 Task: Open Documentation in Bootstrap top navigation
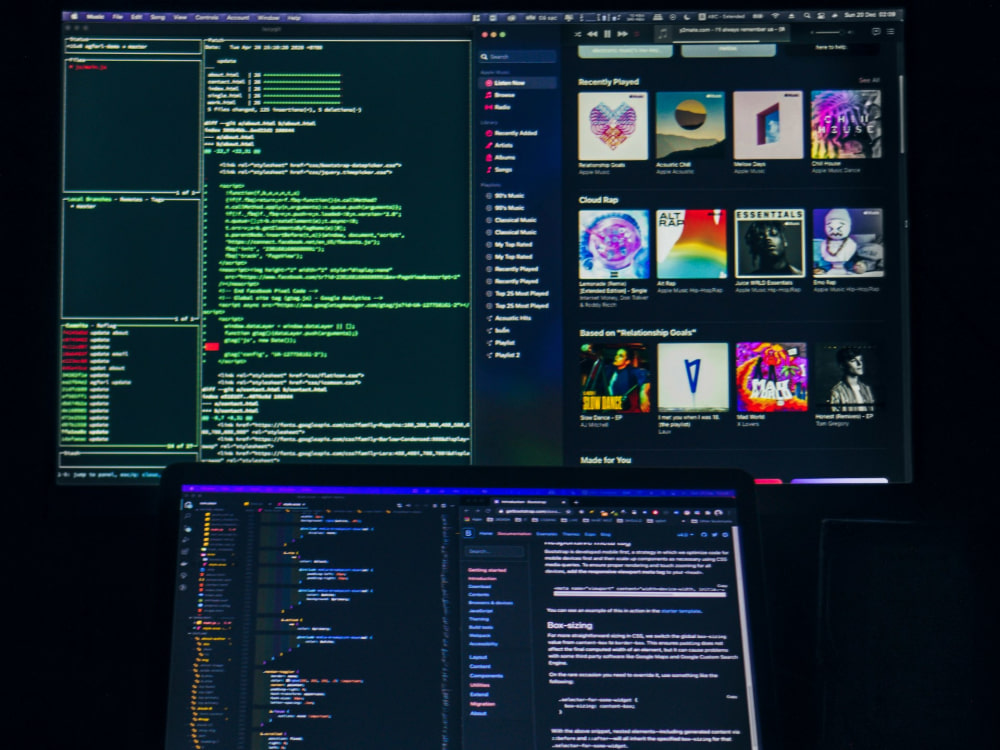[514, 533]
